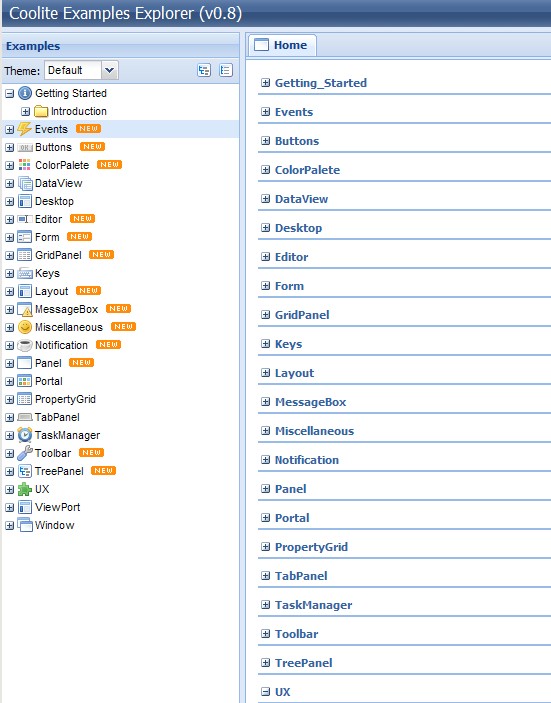Image resolution: width=551 pixels, height=703 pixels.
Task: Click the DataView tree icon
Action: coord(25,183)
